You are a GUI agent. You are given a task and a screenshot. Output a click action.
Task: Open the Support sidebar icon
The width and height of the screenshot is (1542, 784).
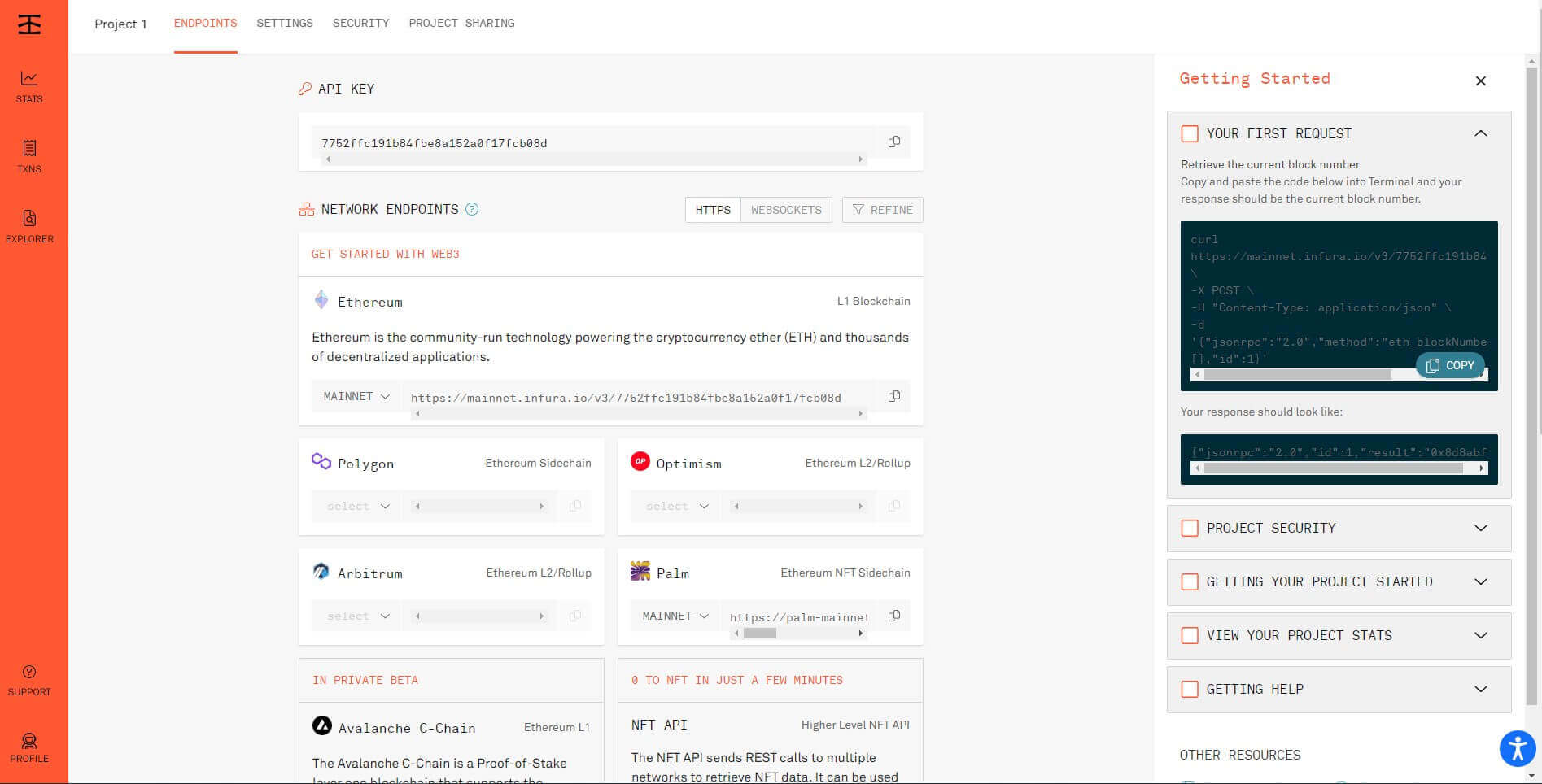pos(29,680)
